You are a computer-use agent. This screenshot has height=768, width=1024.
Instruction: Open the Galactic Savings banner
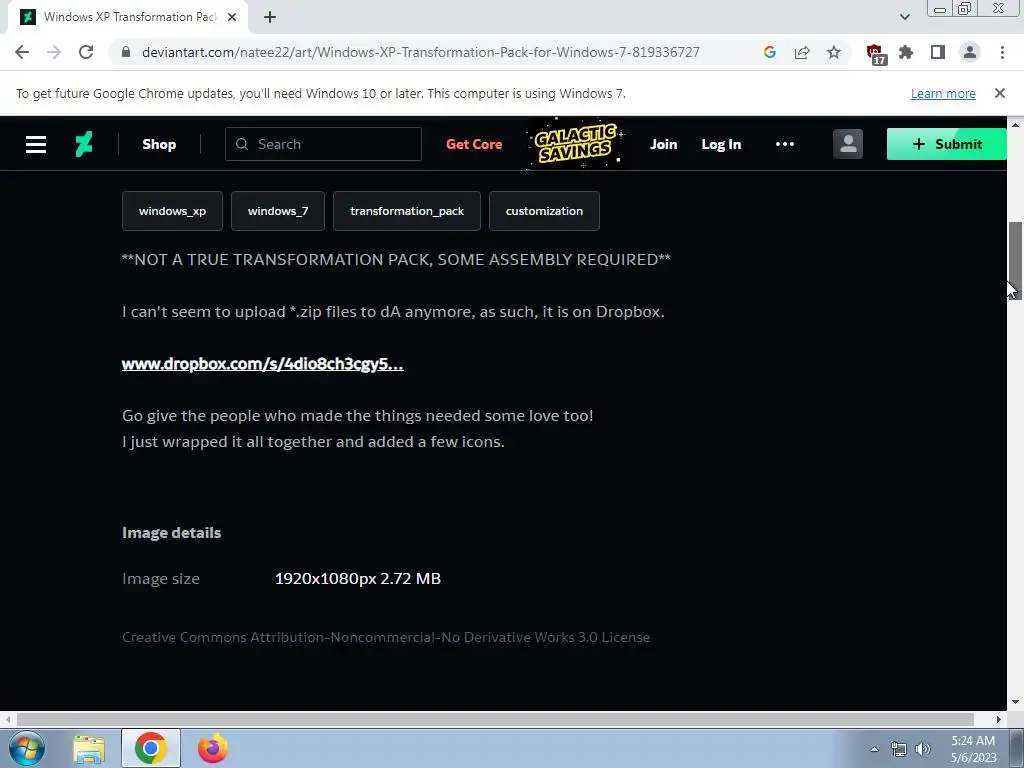tap(575, 144)
